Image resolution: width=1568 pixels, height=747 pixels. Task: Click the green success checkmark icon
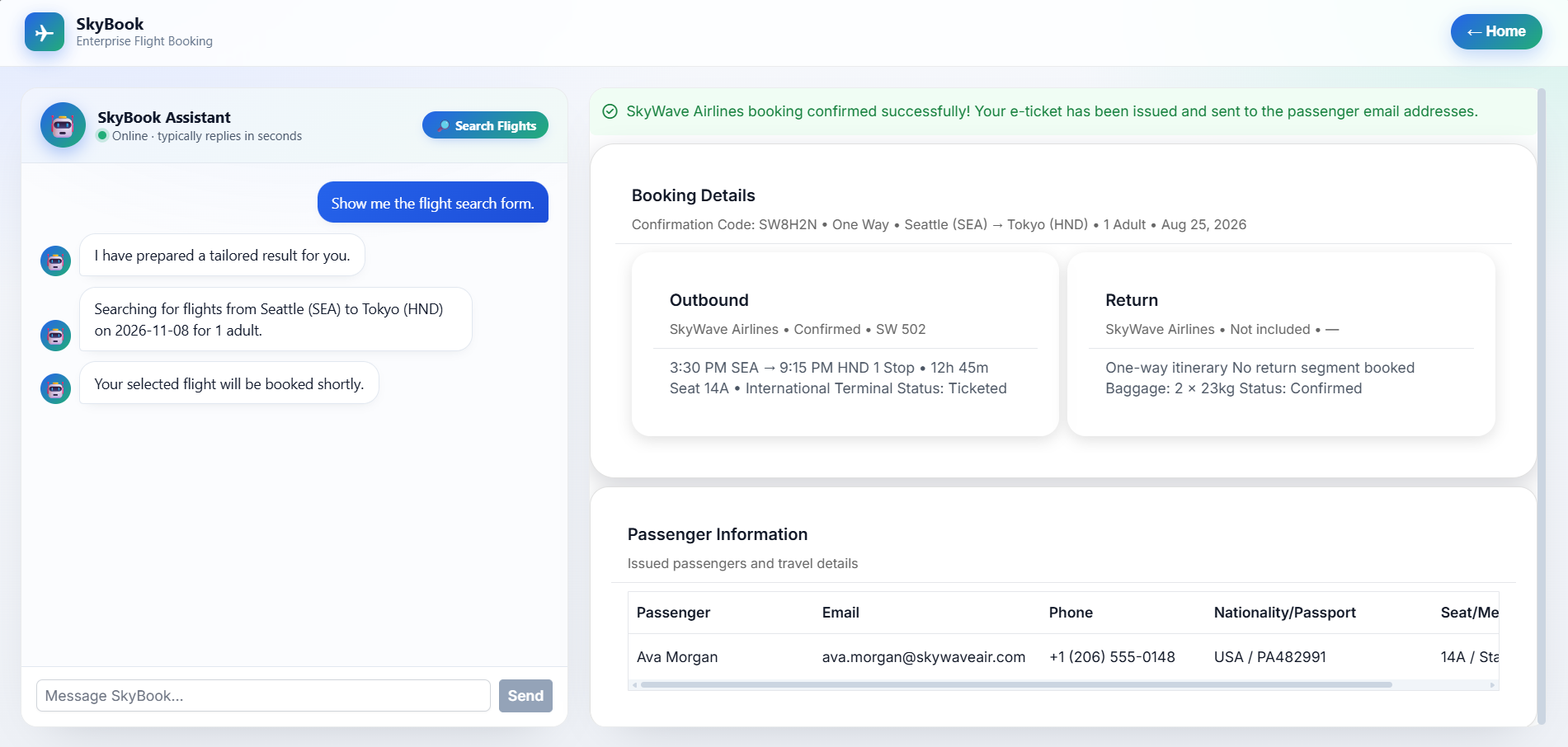pos(610,111)
